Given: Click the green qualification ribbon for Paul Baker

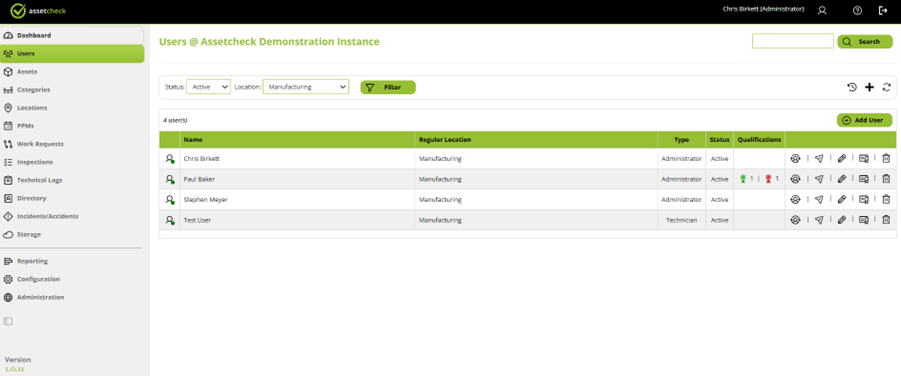Looking at the screenshot, I should [x=743, y=179].
